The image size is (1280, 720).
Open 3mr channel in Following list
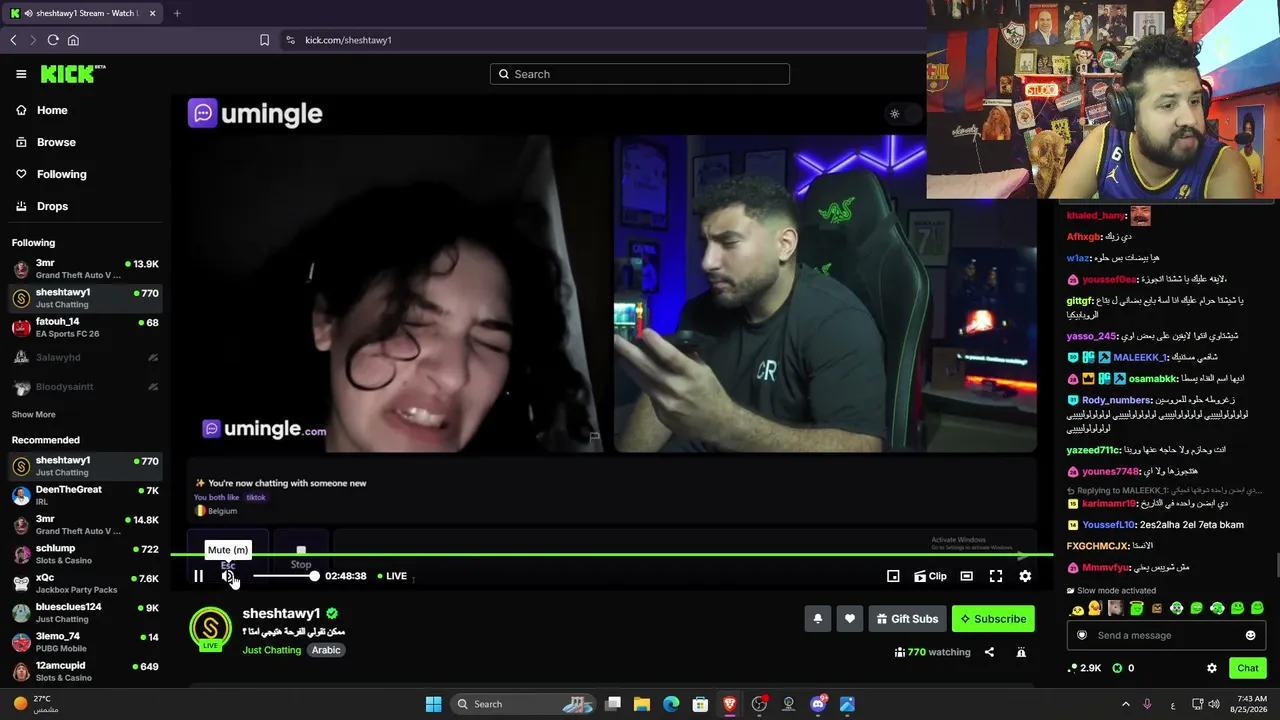point(85,269)
